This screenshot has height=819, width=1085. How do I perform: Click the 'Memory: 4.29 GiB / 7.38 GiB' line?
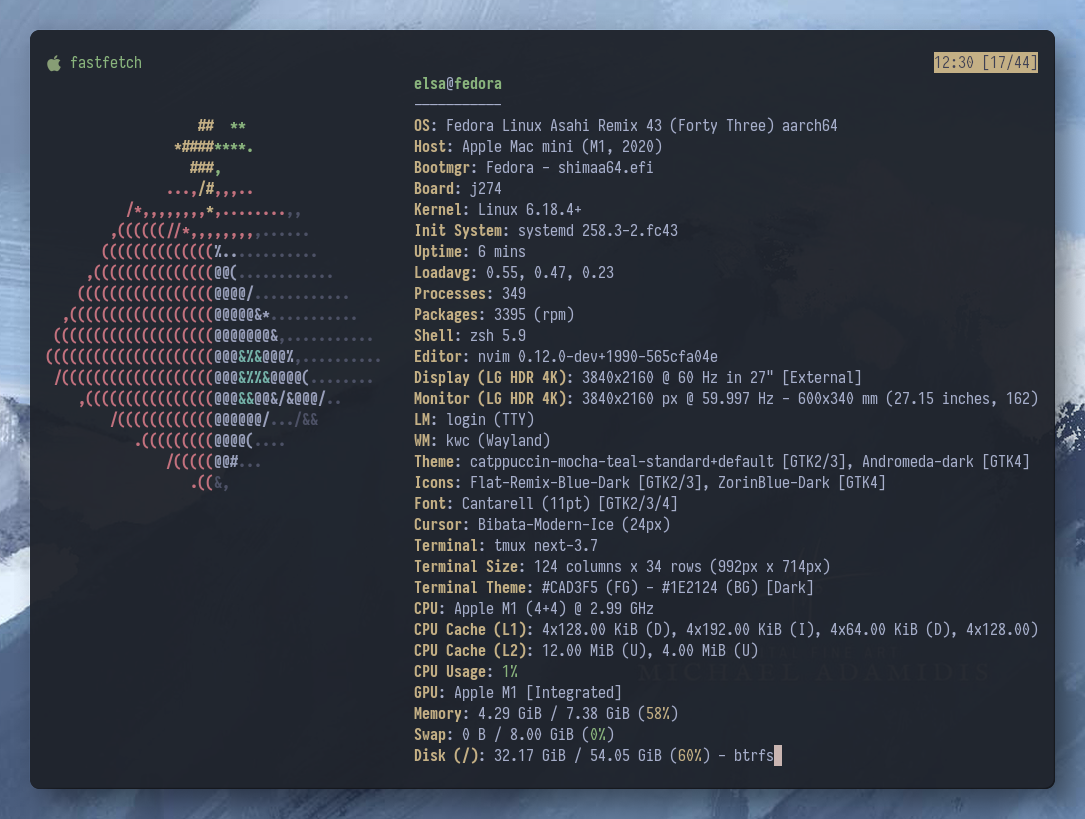[x=546, y=713]
